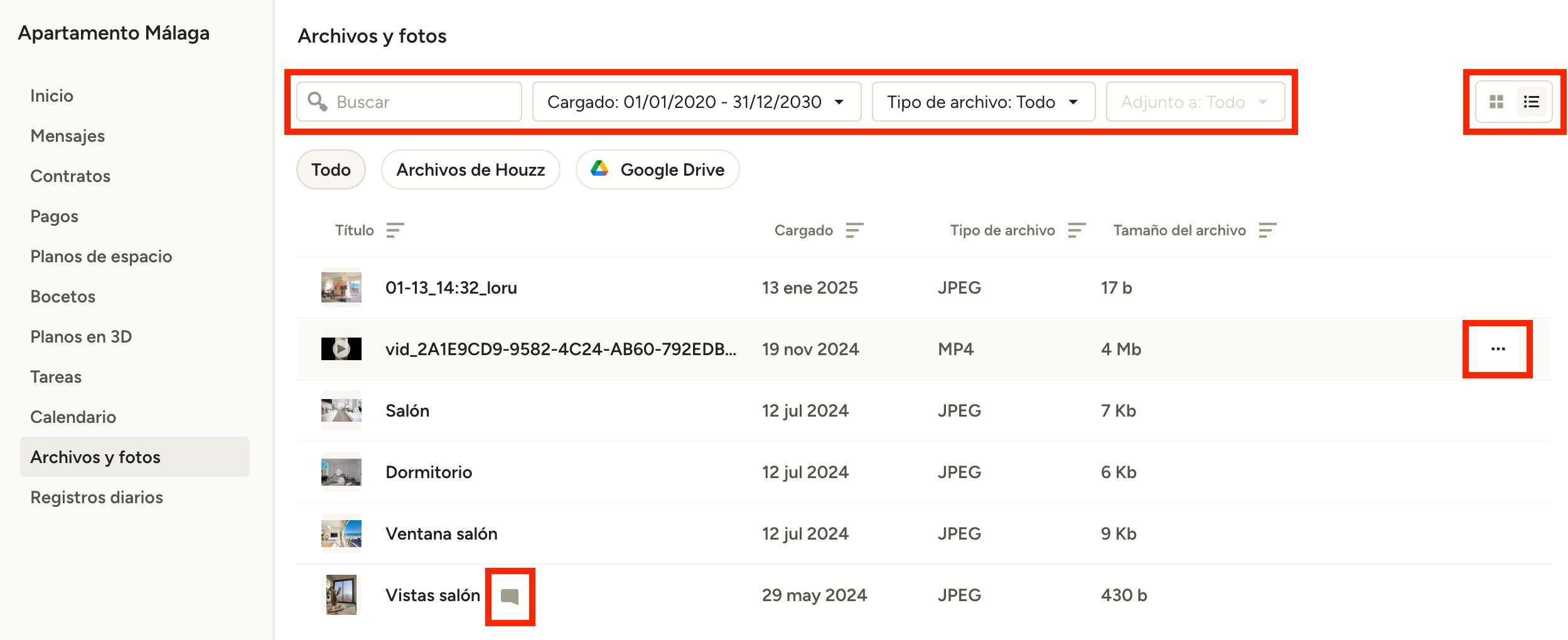The width and height of the screenshot is (1568, 640).
Task: Open the Ventana salón thumbnail
Action: point(341,533)
